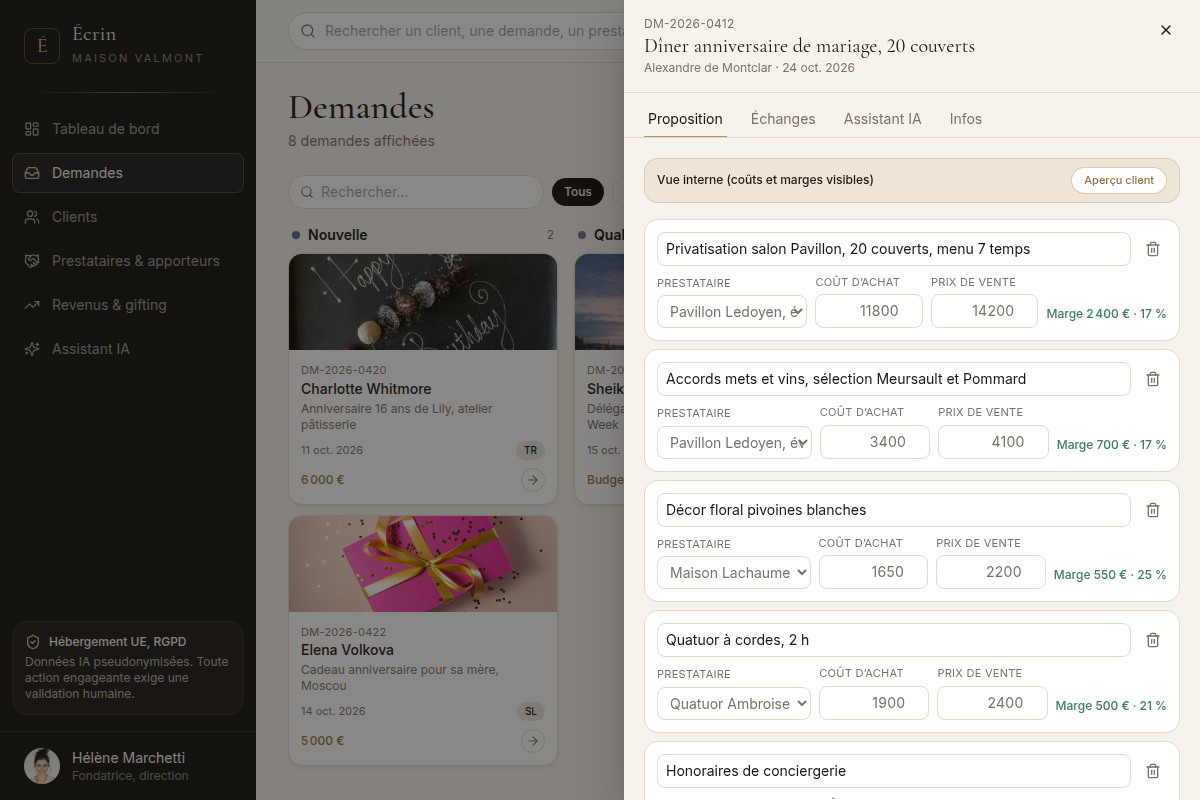Screen dimensions: 1200x800
Task: Open the Clients section
Action: [128, 217]
